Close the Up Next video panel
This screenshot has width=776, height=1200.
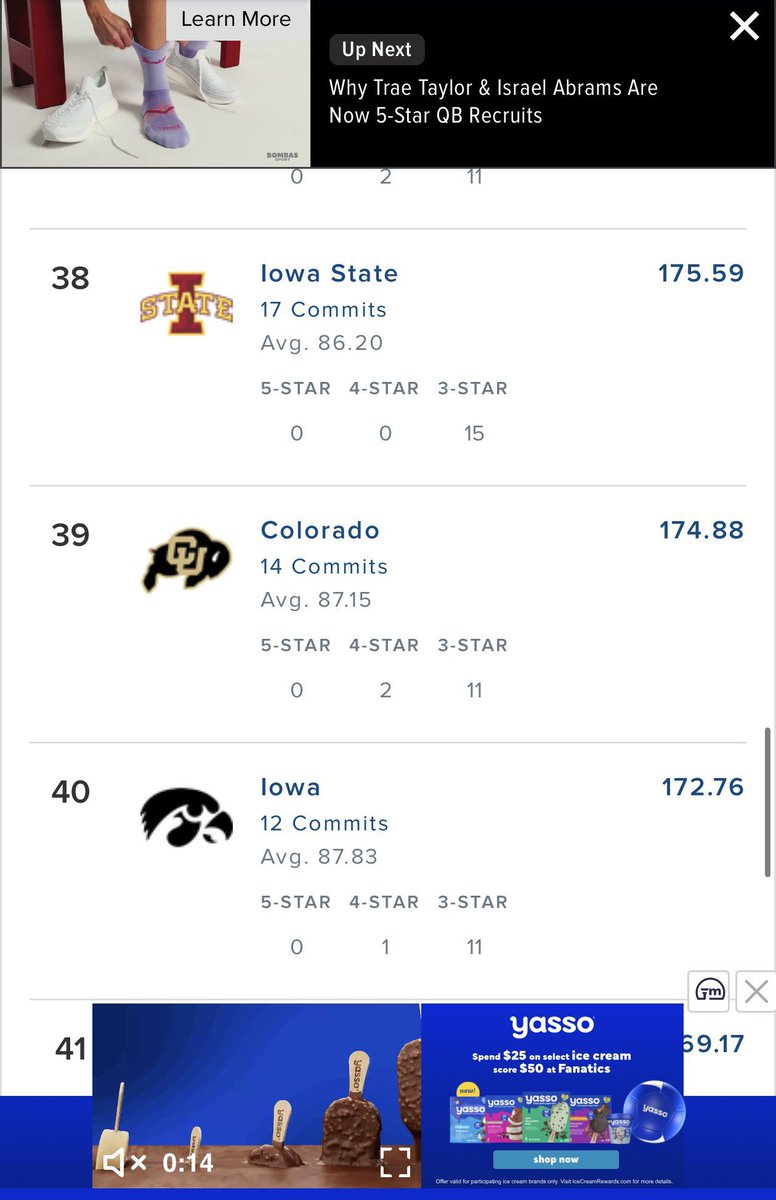tap(744, 26)
